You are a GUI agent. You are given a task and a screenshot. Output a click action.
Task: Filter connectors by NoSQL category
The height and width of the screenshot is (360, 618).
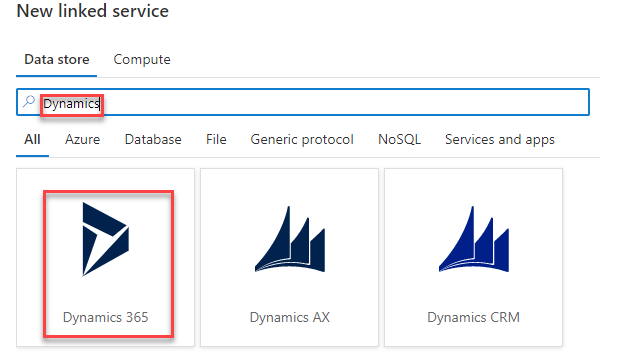(399, 140)
